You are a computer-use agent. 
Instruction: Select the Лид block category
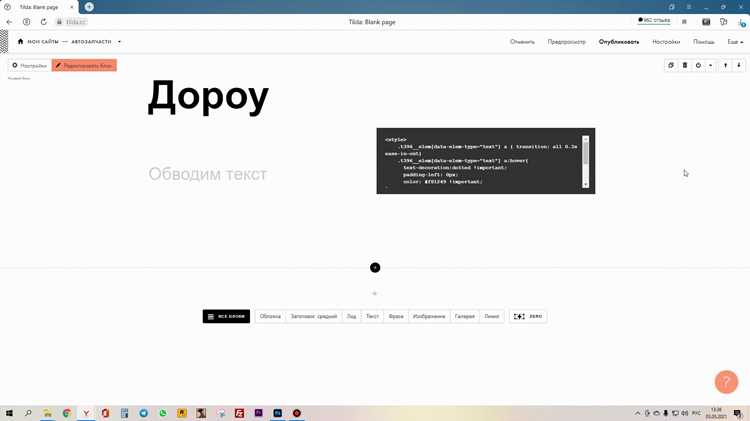[352, 316]
